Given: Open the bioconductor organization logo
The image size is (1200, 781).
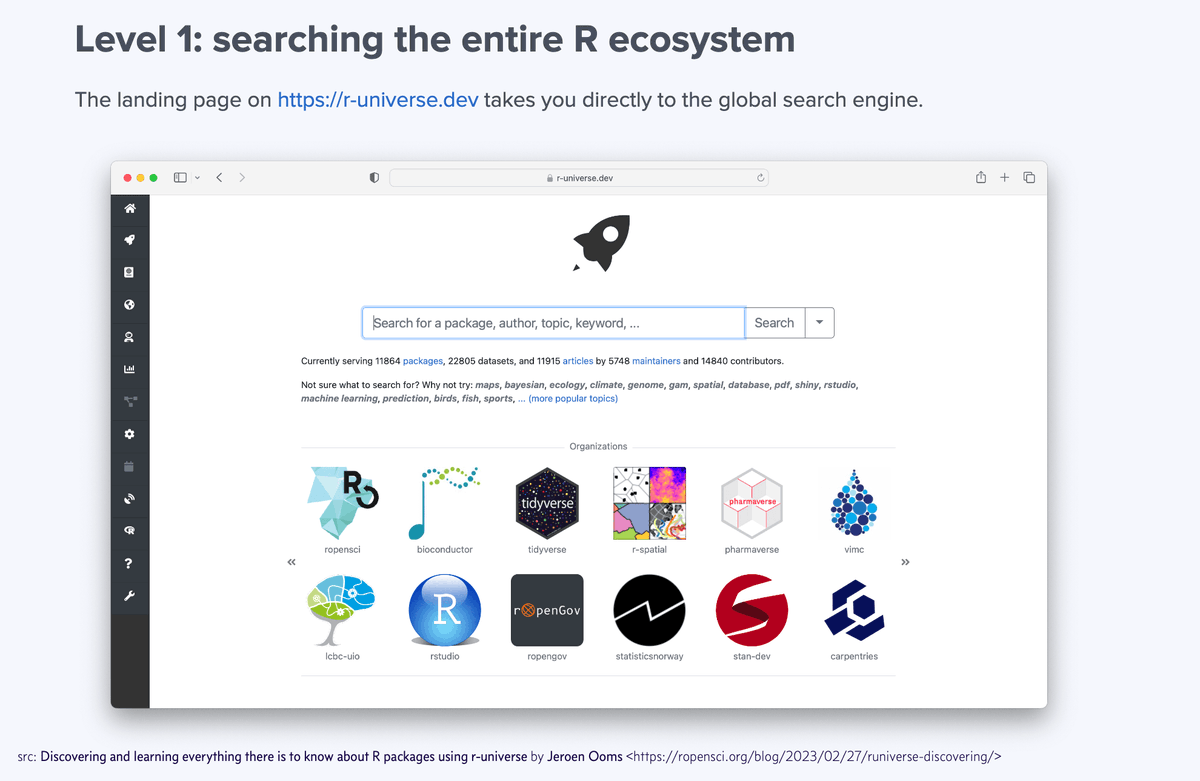Looking at the screenshot, I should 444,502.
